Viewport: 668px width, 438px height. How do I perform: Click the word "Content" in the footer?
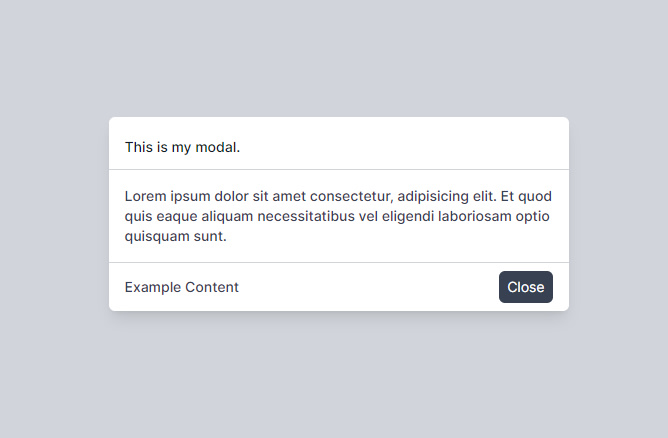point(212,288)
